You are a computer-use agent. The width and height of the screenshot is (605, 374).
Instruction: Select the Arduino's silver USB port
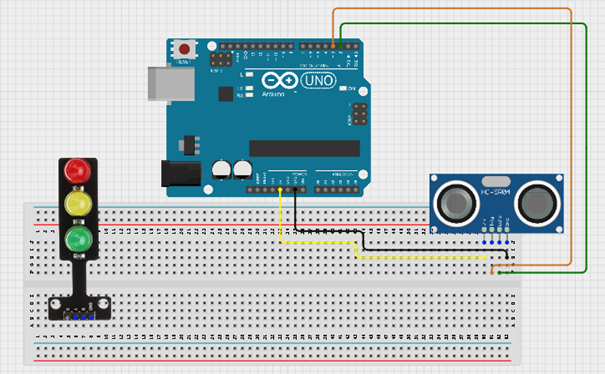point(171,84)
